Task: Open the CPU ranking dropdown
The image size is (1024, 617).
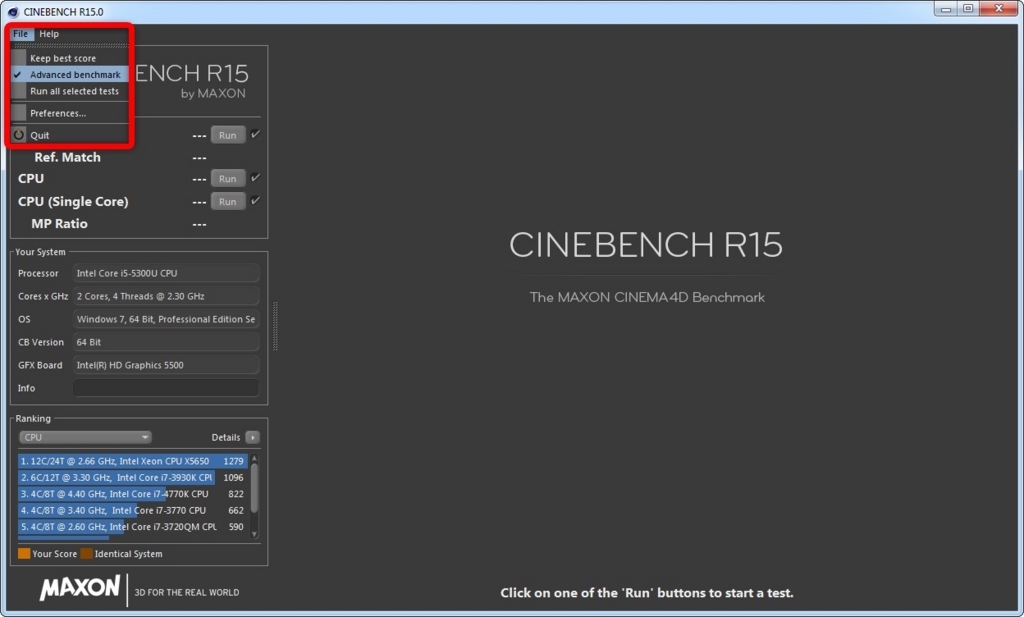Action: coord(85,437)
